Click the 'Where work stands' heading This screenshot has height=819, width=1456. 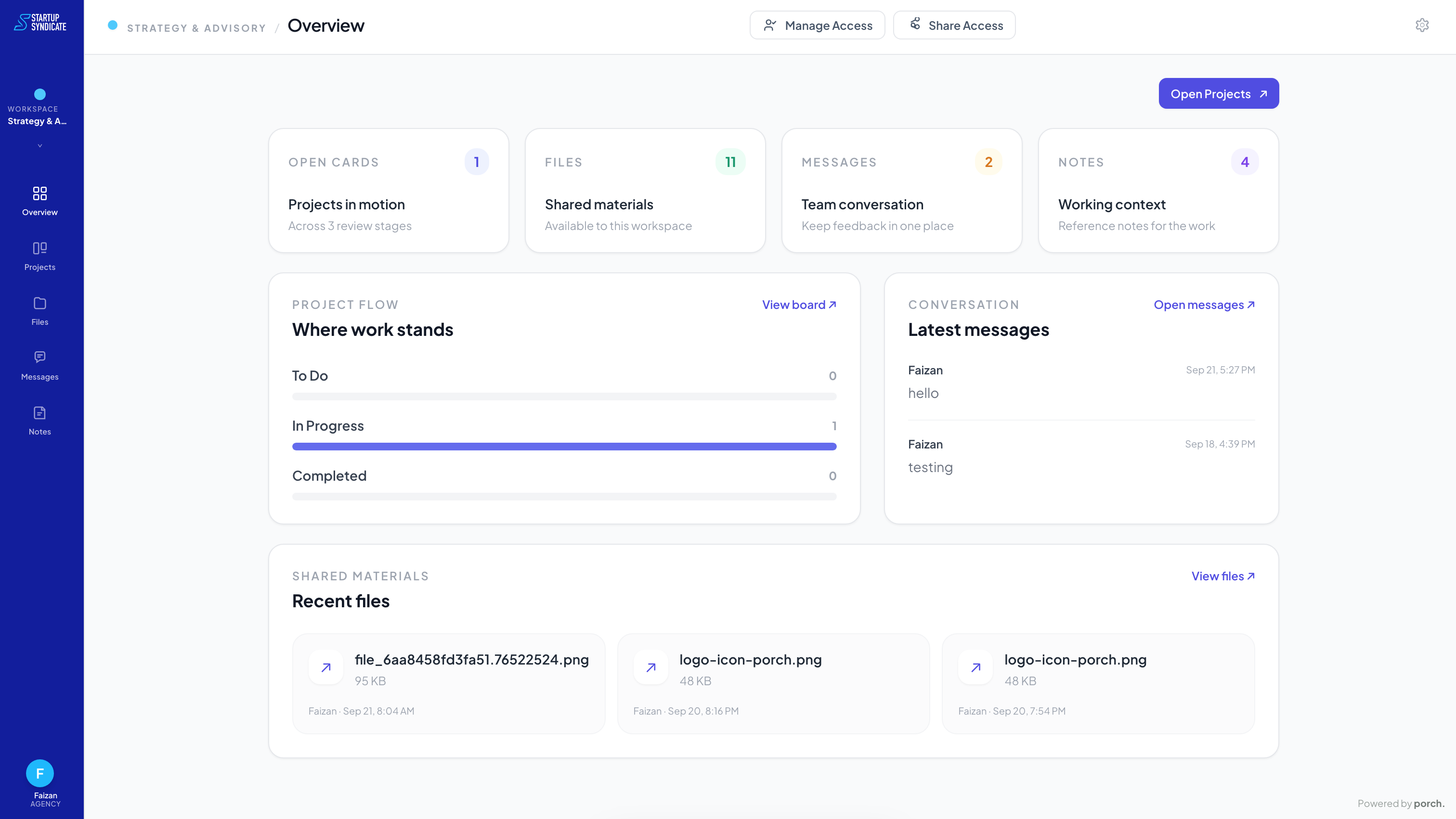373,329
